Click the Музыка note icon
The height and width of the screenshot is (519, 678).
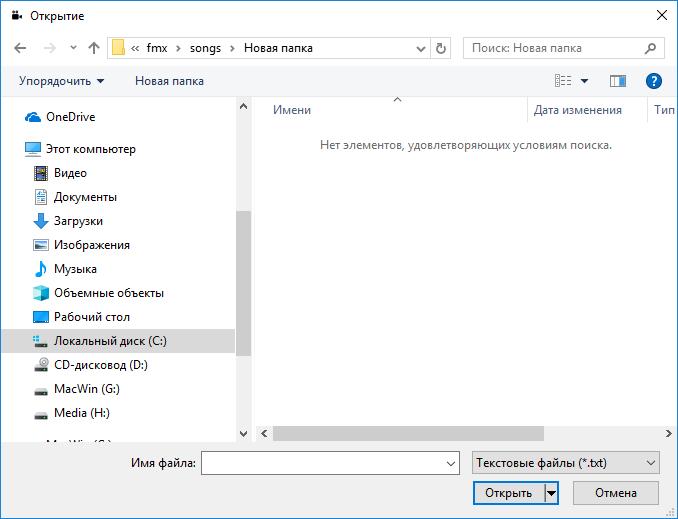tap(41, 269)
